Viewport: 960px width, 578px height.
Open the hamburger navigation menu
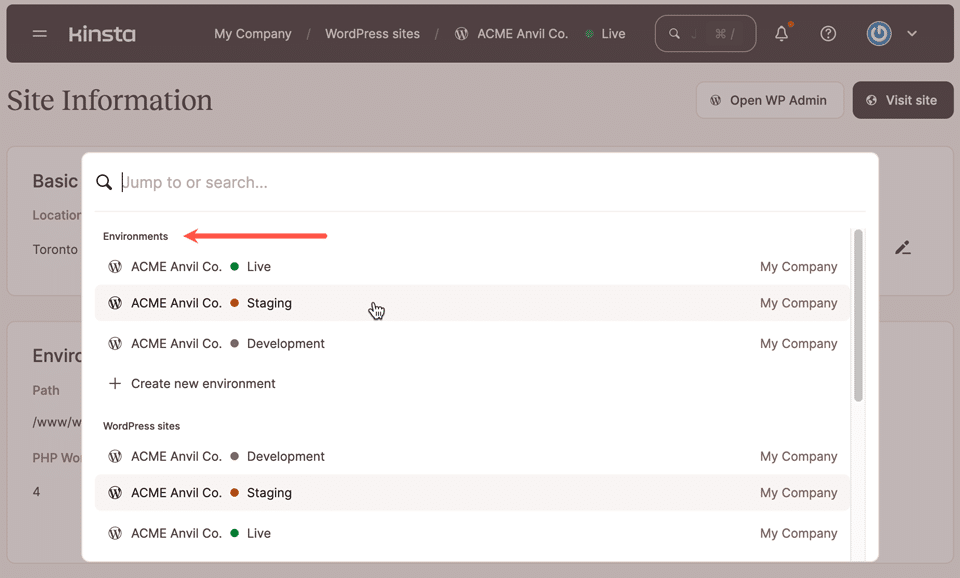click(39, 33)
